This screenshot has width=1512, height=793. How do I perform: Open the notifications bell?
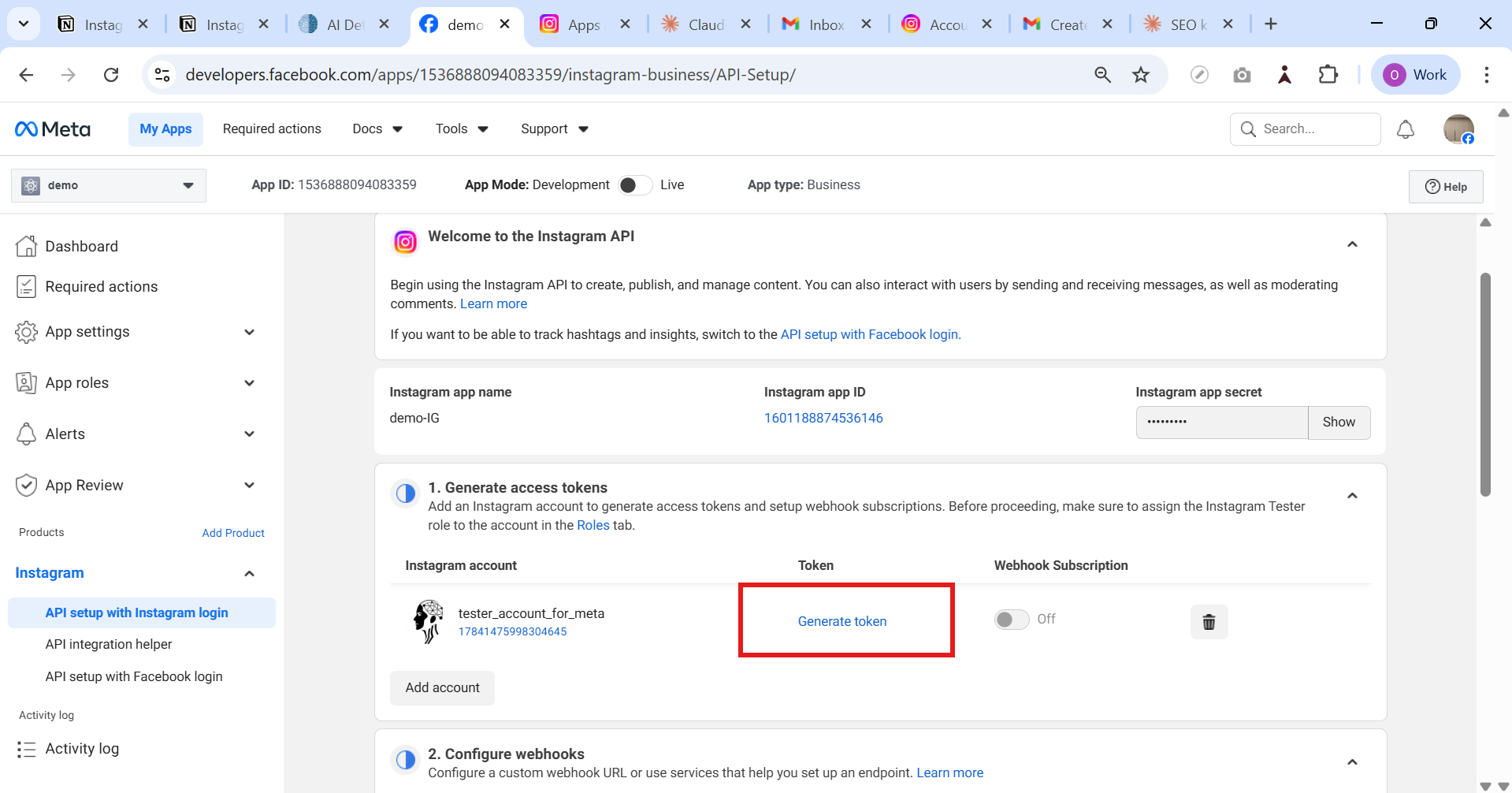click(x=1406, y=129)
